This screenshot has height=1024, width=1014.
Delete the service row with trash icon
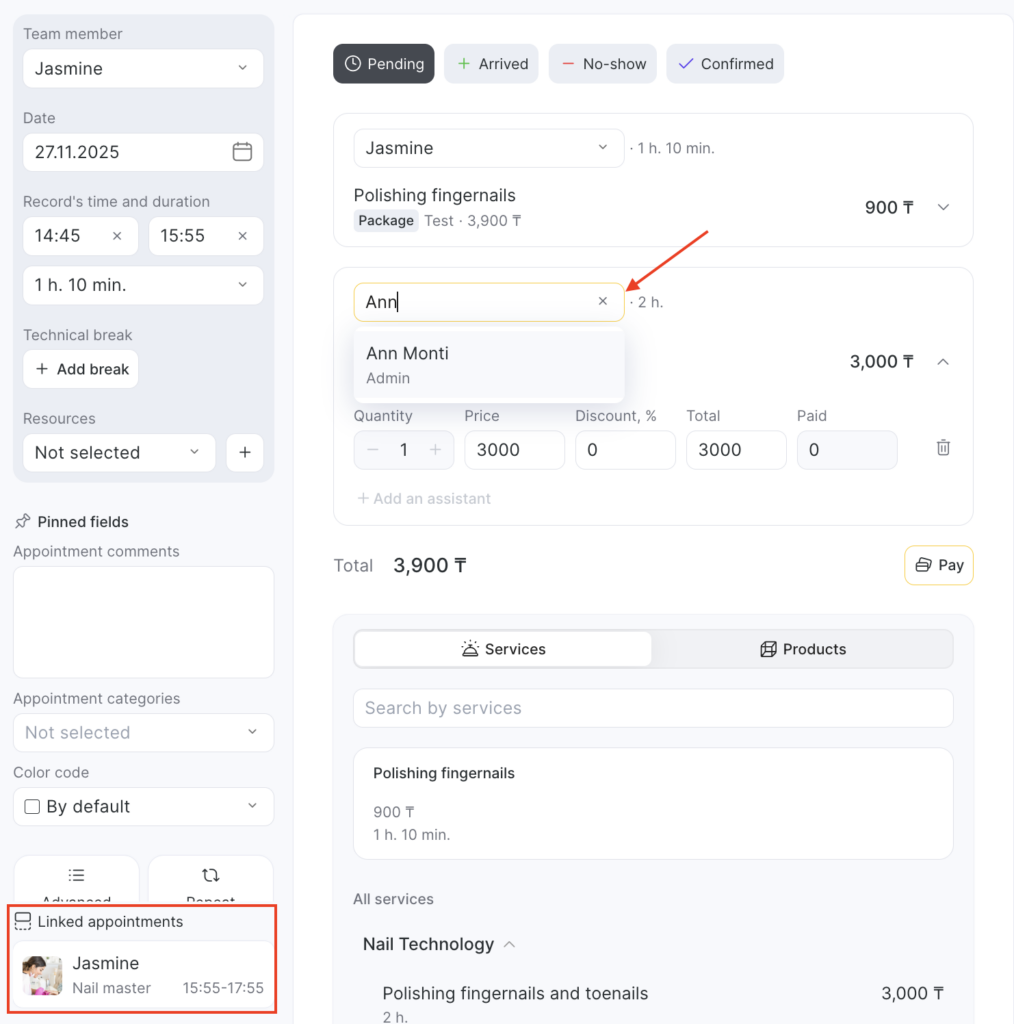tap(943, 448)
